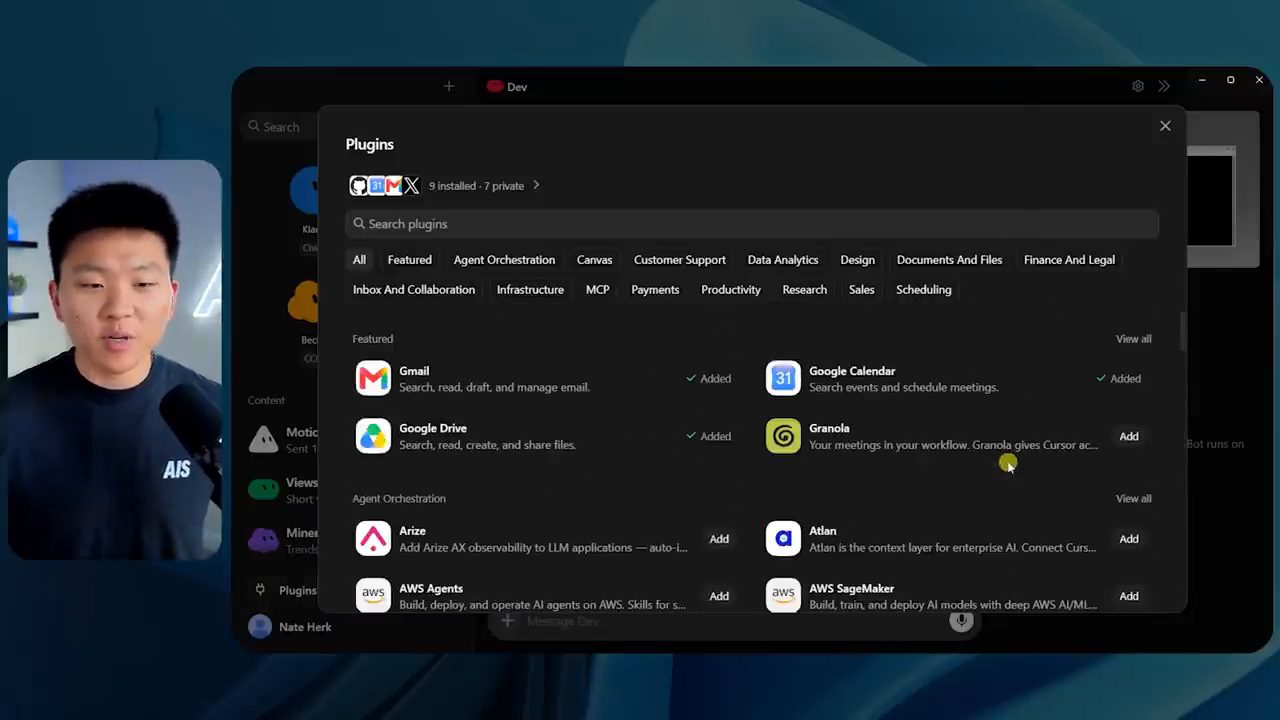1280x720 pixels.
Task: Click the X icon in installed plugins
Action: click(x=411, y=186)
